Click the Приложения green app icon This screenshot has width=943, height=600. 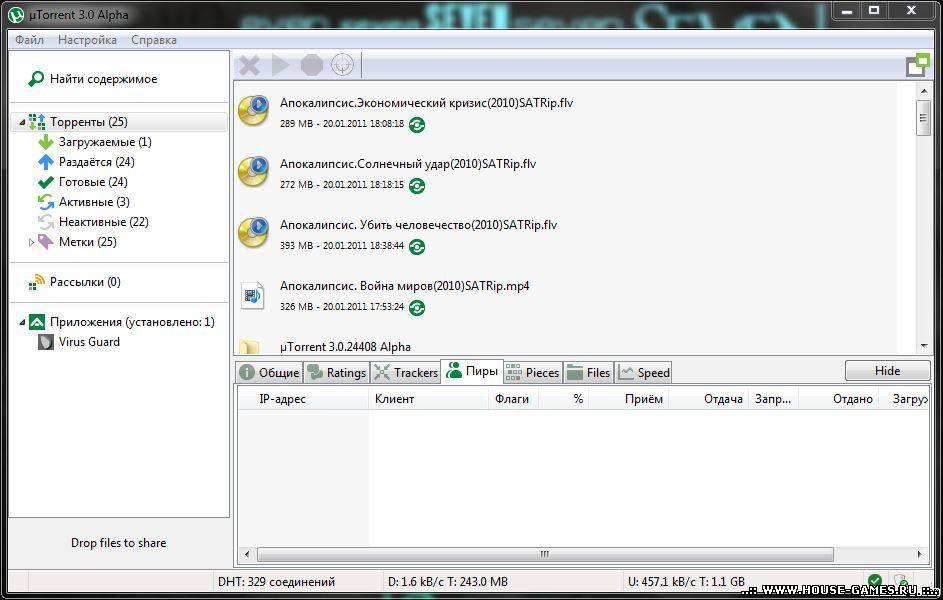(x=37, y=322)
